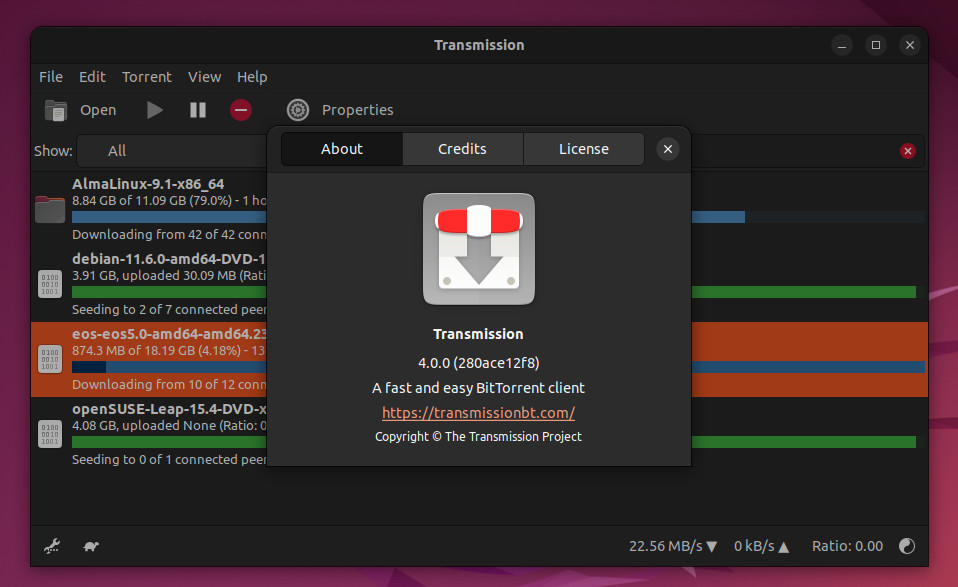Screen dimensions: 958x587
Task: Open the File menu
Action: point(51,77)
